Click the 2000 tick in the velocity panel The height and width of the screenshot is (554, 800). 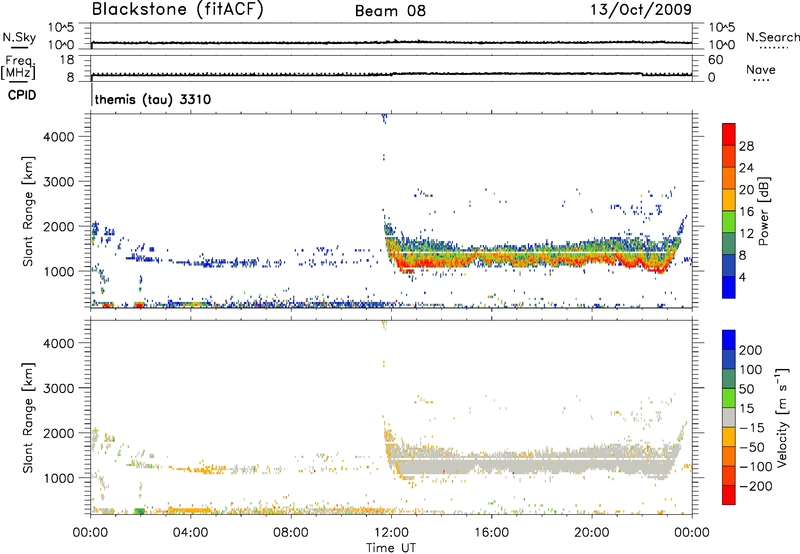click(x=58, y=433)
